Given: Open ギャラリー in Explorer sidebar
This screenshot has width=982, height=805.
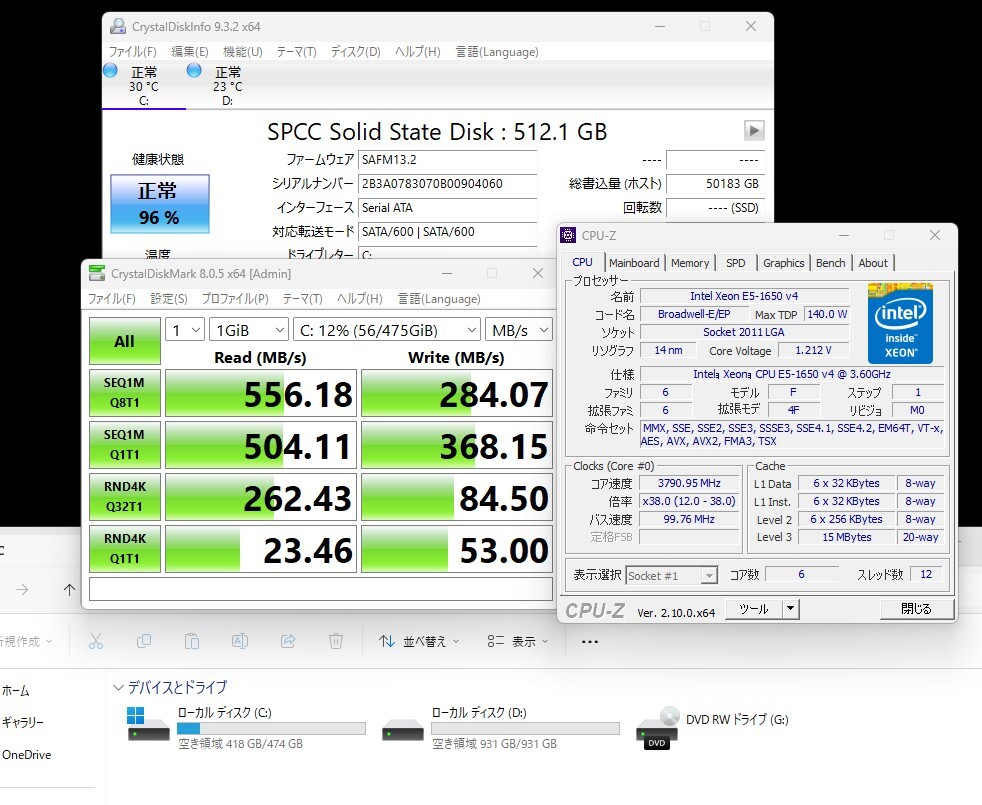Looking at the screenshot, I should click(23, 722).
